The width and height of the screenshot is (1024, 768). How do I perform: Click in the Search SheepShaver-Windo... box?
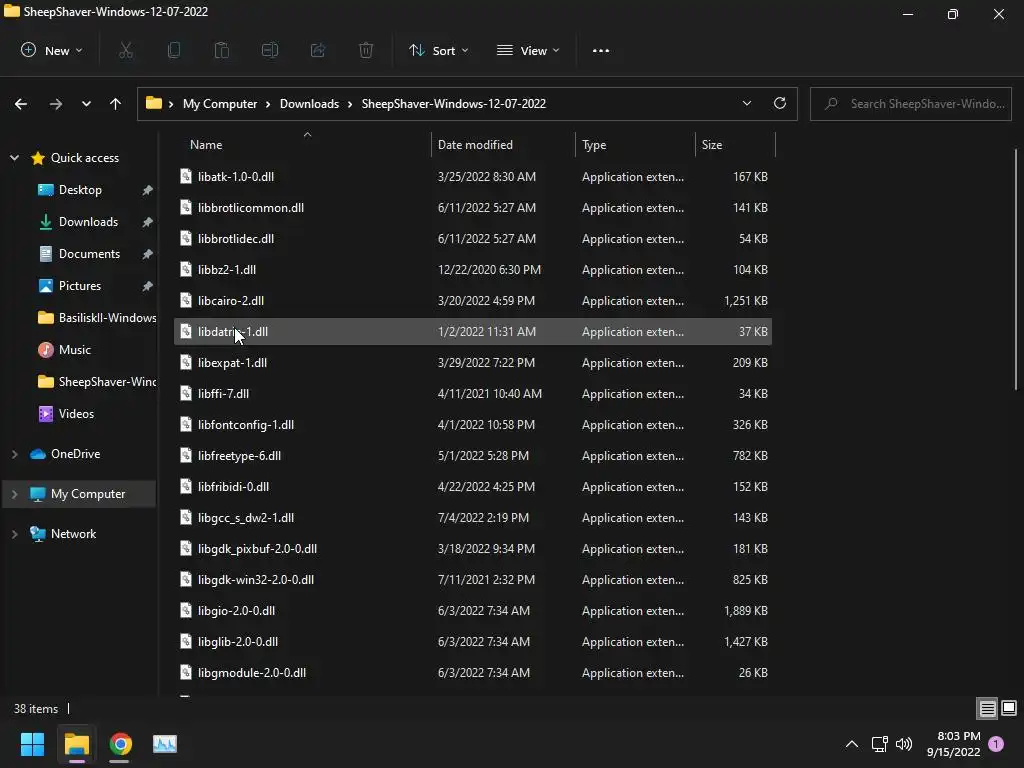[x=910, y=103]
